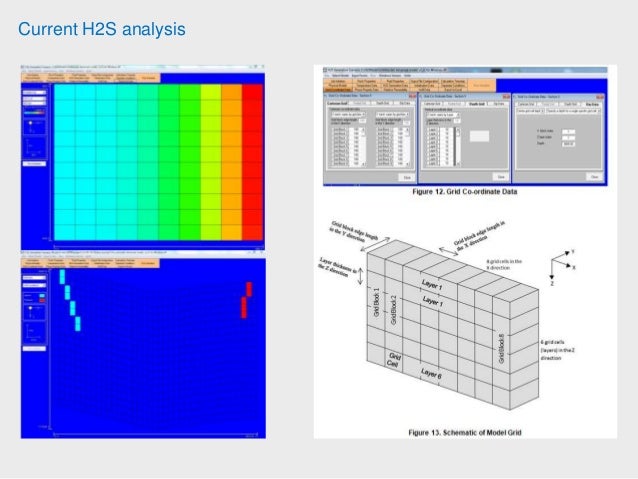
Task: Click layer list scrollbar in Section Y dialog
Action: click(458, 147)
